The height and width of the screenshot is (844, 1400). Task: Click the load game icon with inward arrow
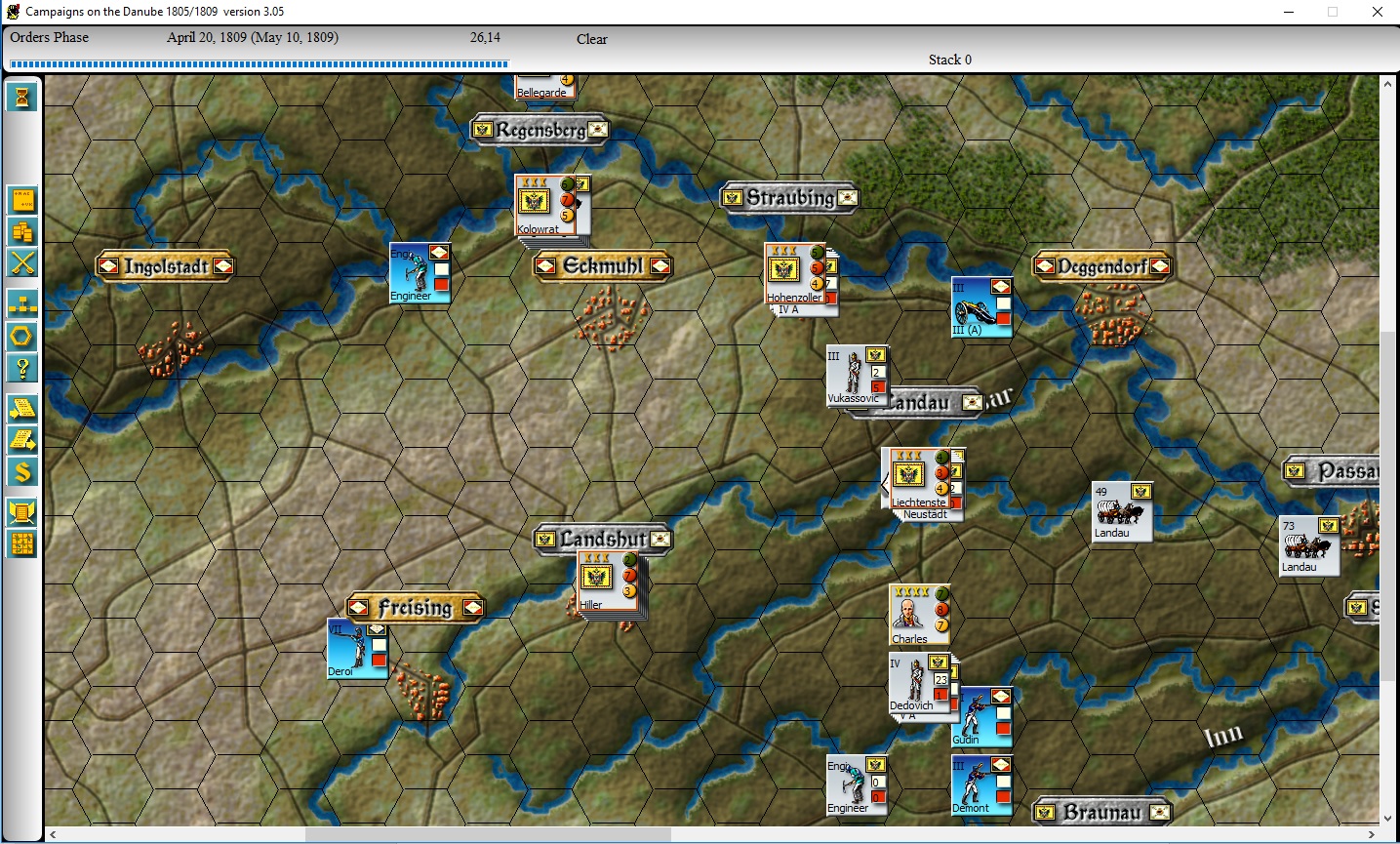tap(22, 407)
